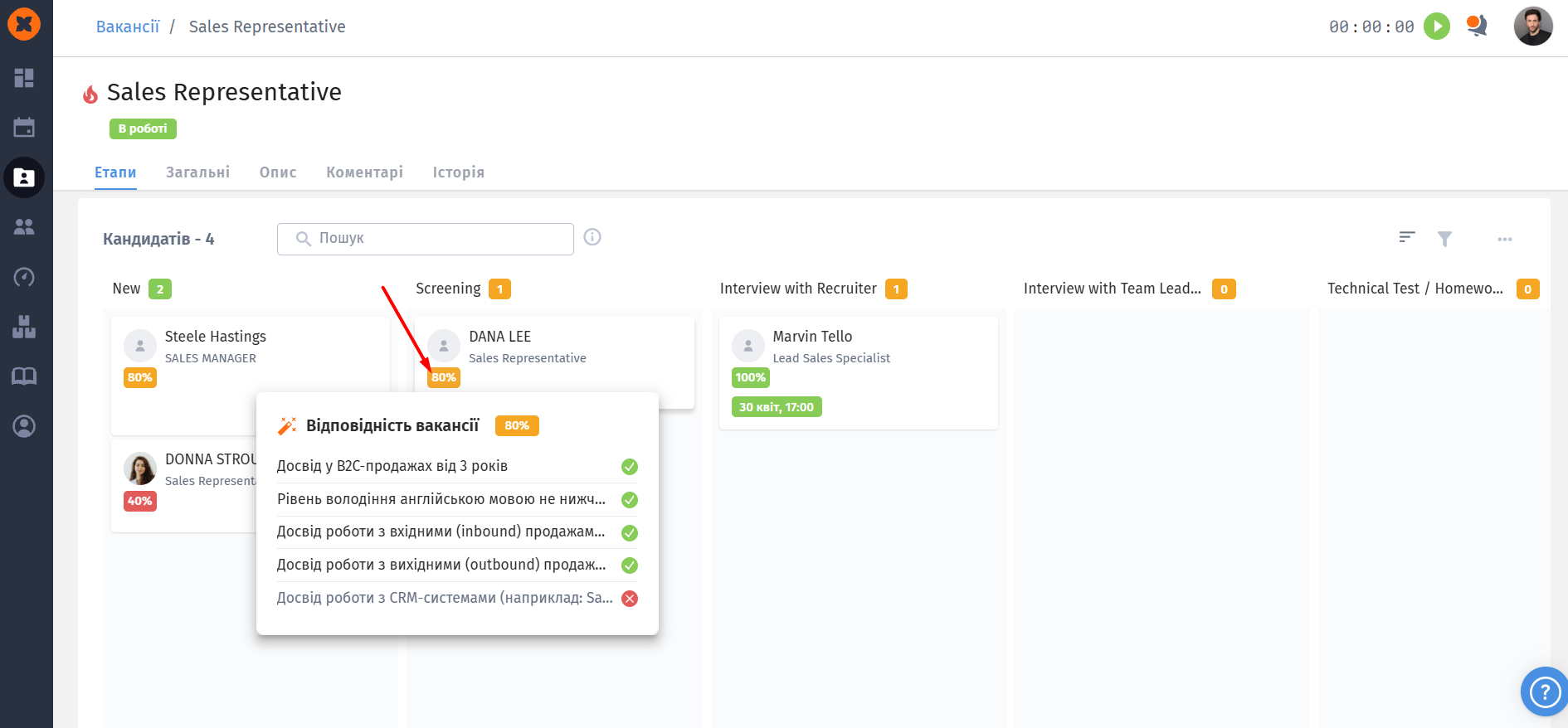Open the dashboard icon in the sidebar
Image resolution: width=1568 pixels, height=728 pixels.
24,78
